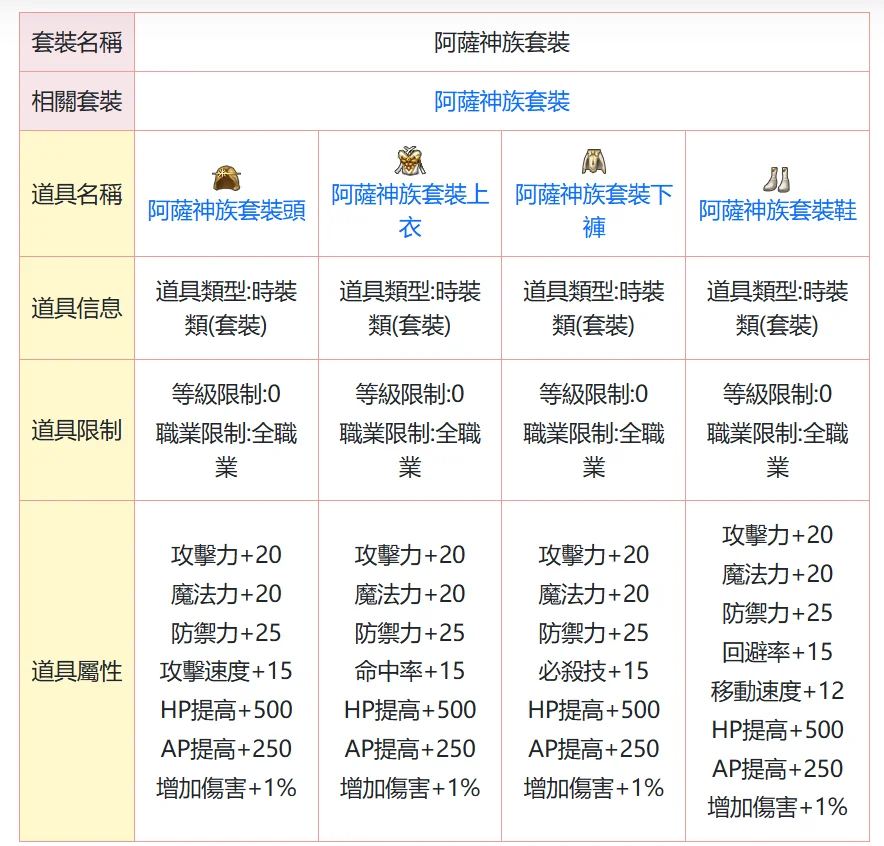Click the 道具名稱 row header cell
The image size is (884, 846).
(77, 194)
